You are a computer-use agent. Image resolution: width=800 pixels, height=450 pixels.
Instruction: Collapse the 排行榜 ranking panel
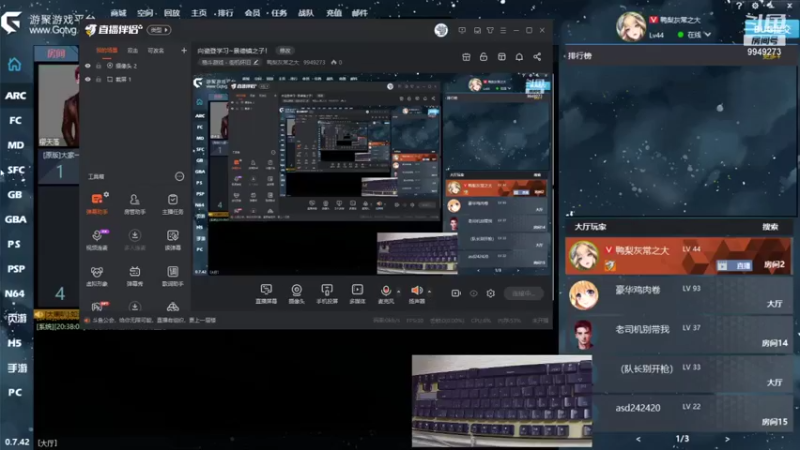pos(566,56)
